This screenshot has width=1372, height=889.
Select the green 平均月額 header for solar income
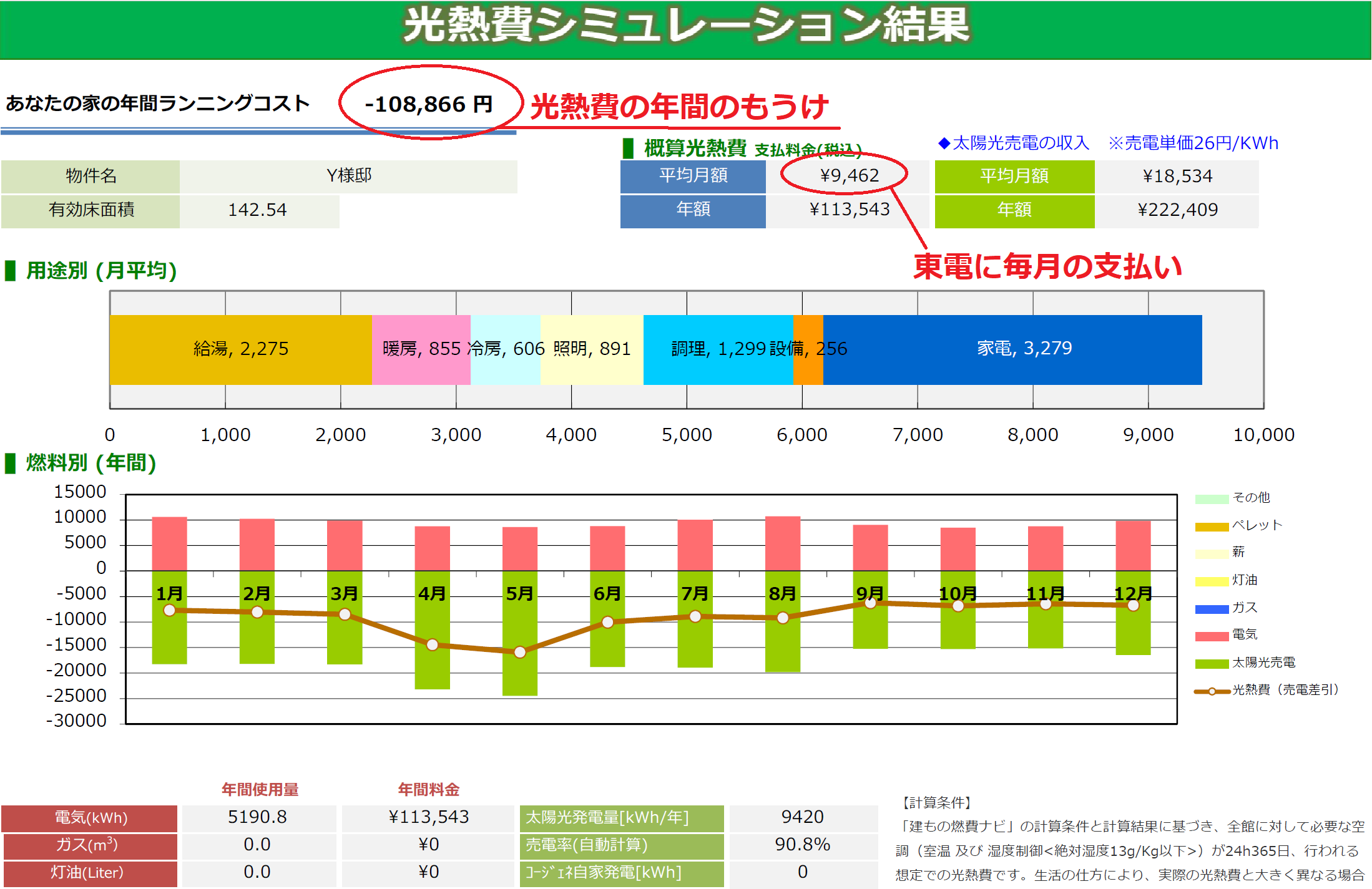pos(1014,176)
